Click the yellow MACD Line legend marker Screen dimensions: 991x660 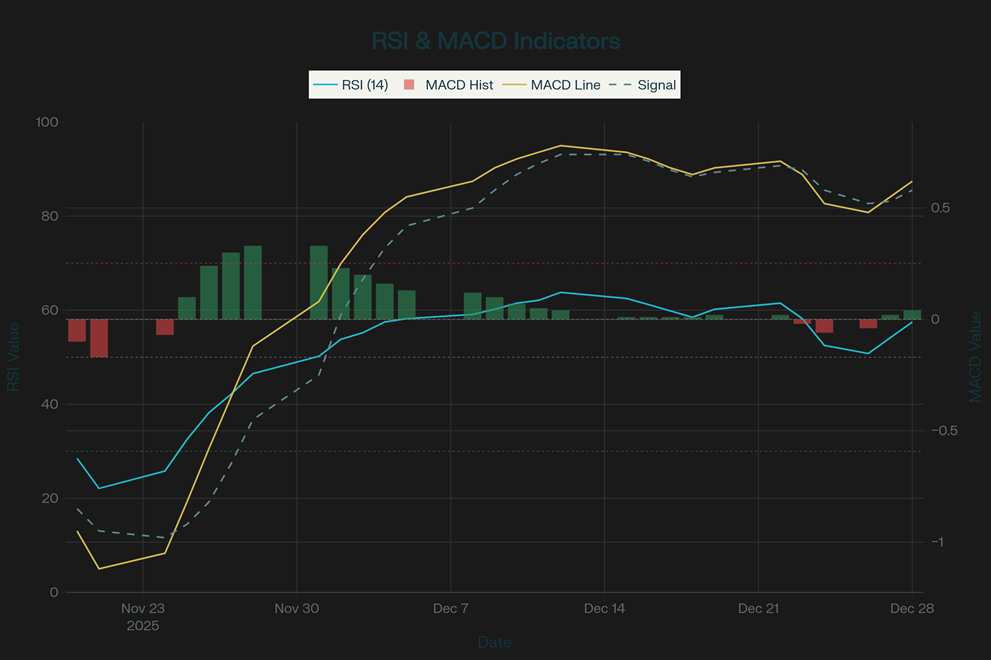(x=514, y=85)
